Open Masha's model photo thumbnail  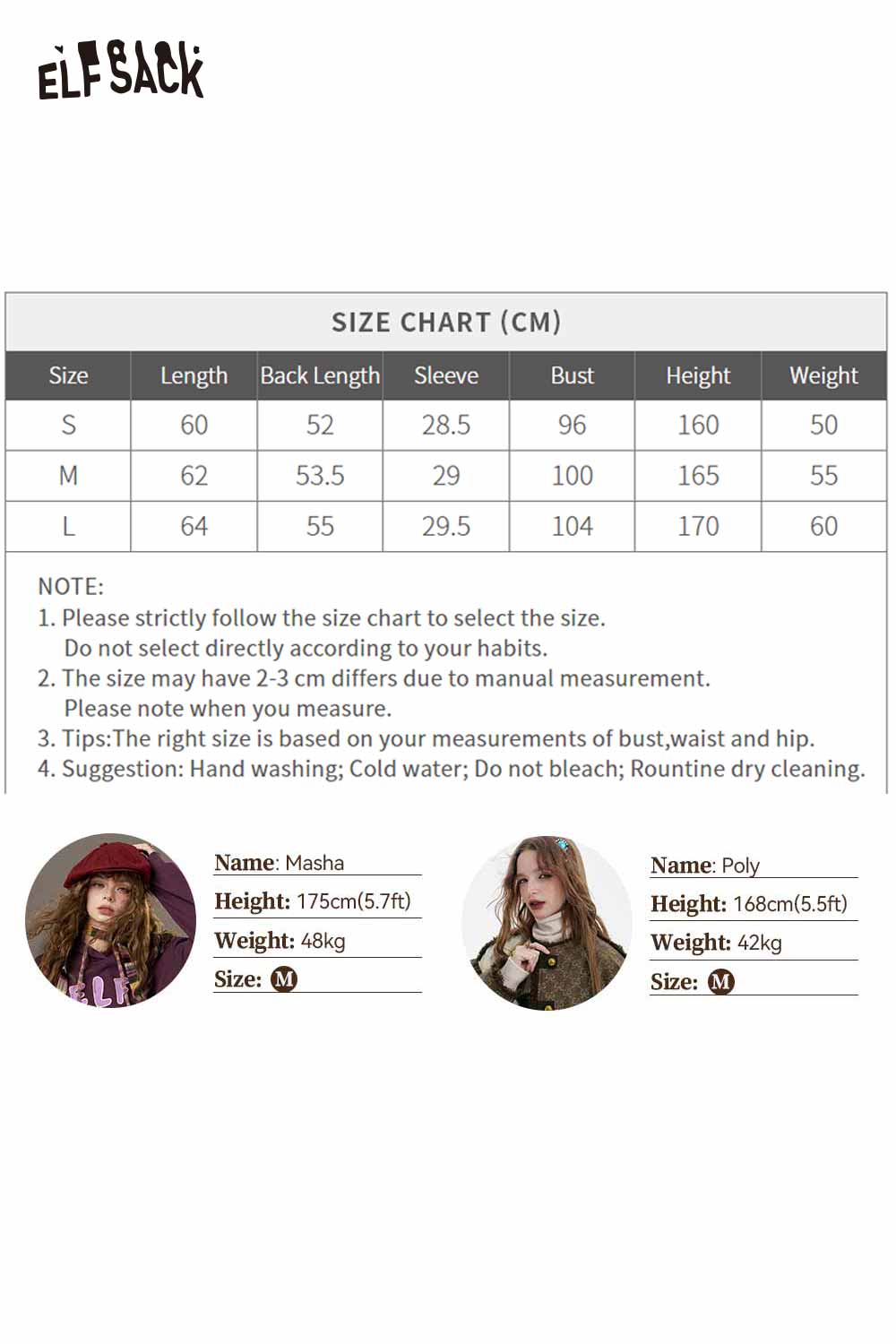tap(110, 920)
